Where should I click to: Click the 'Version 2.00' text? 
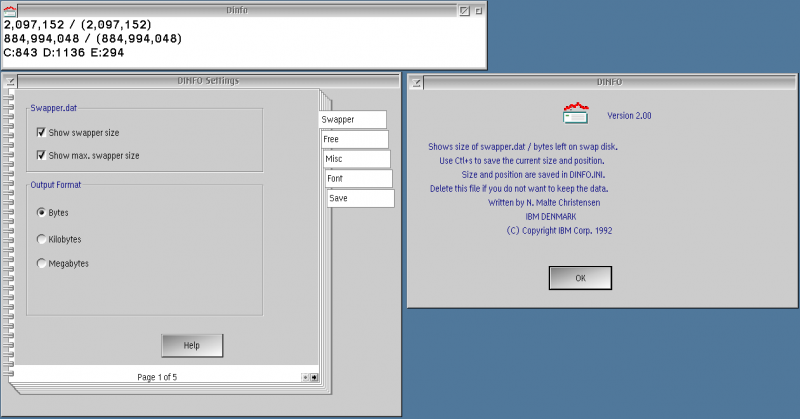click(x=629, y=116)
